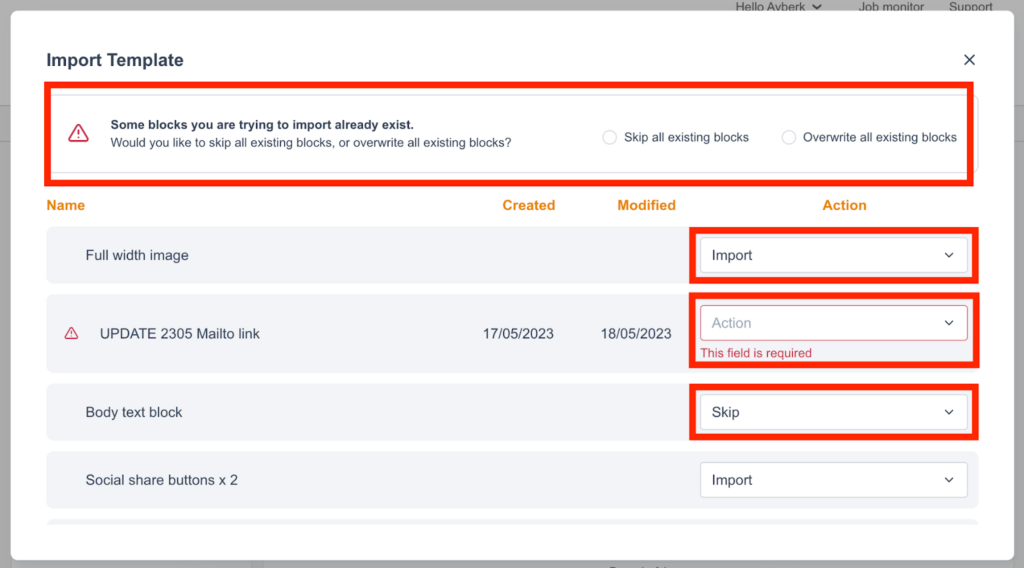Open the Hello Ayberk user menu
This screenshot has width=1024, height=568.
778,7
